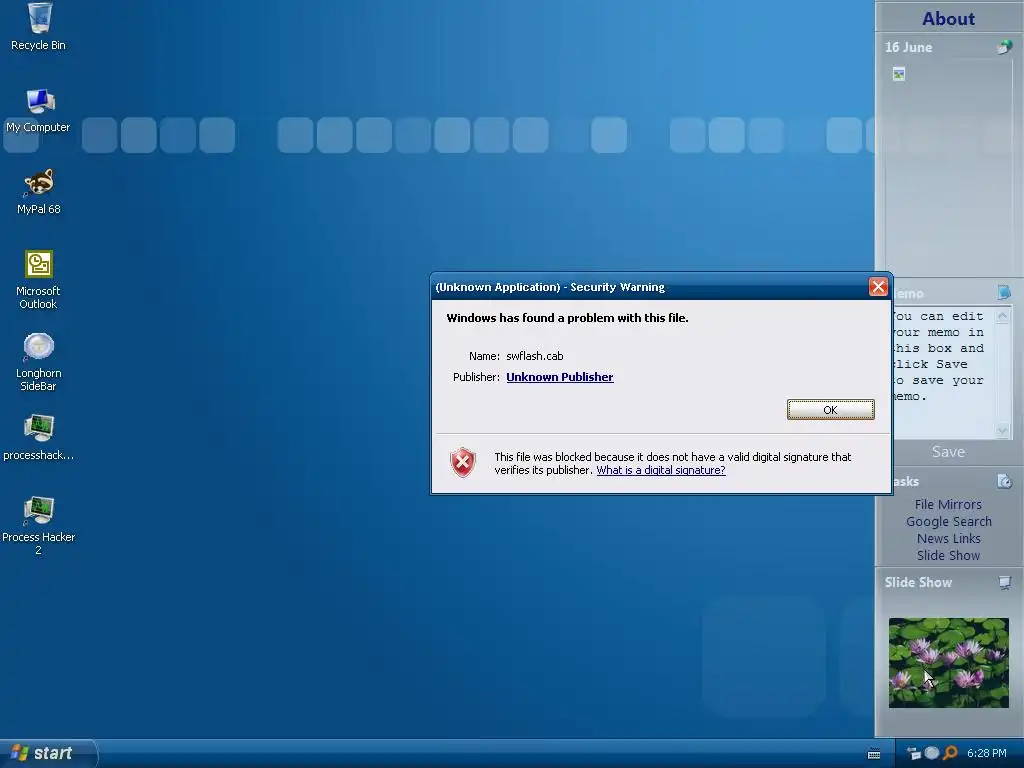Open the File Mirrors task link
The image size is (1024, 768).
pos(948,504)
